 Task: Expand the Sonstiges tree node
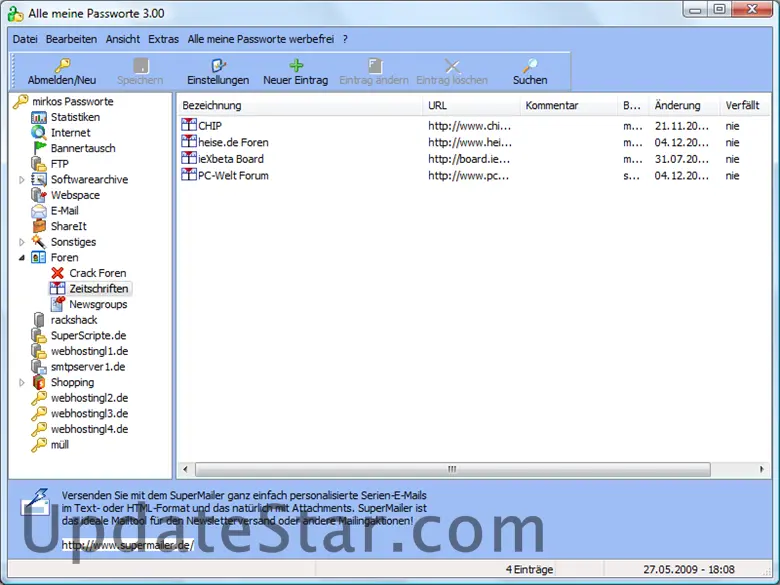click(22, 242)
